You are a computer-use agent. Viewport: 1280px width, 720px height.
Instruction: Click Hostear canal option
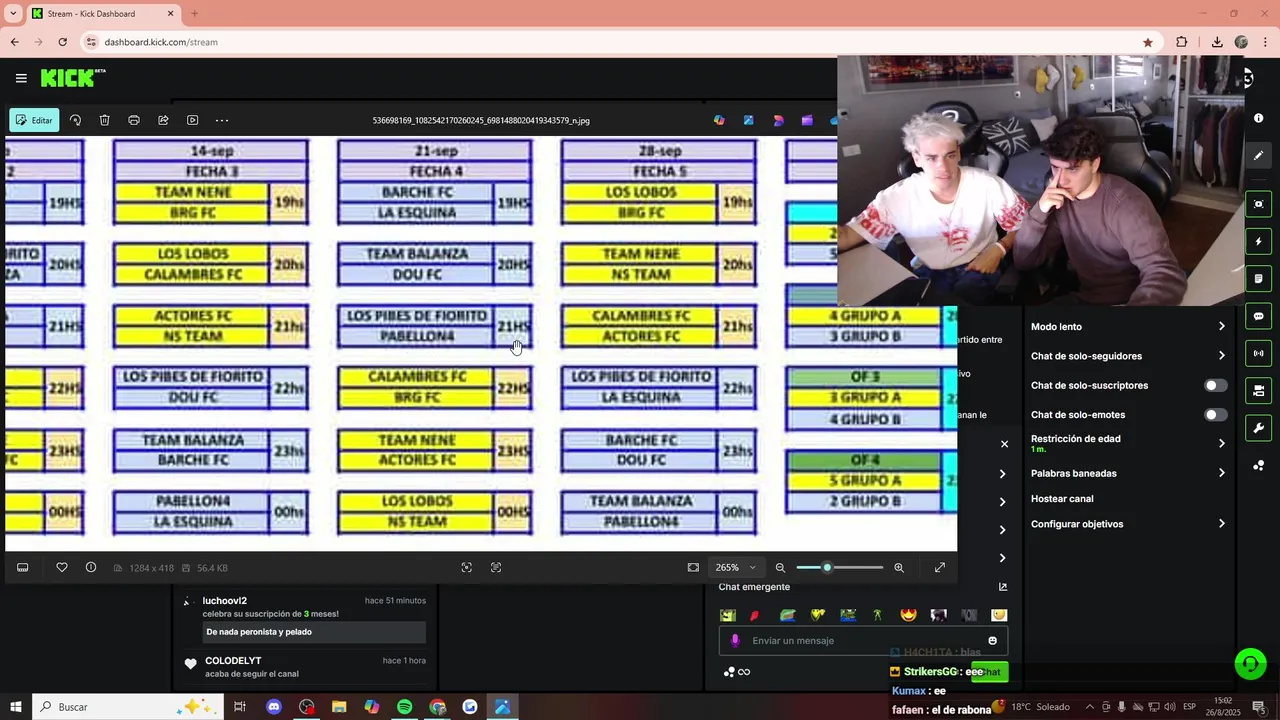point(1062,498)
